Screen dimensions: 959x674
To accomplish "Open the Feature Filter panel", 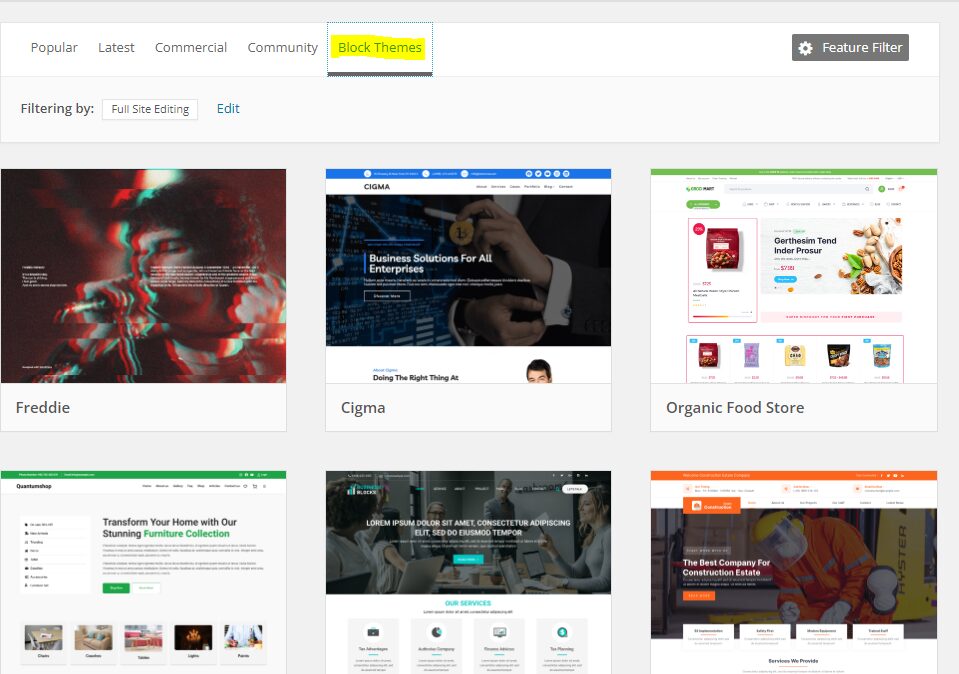I will coord(850,48).
